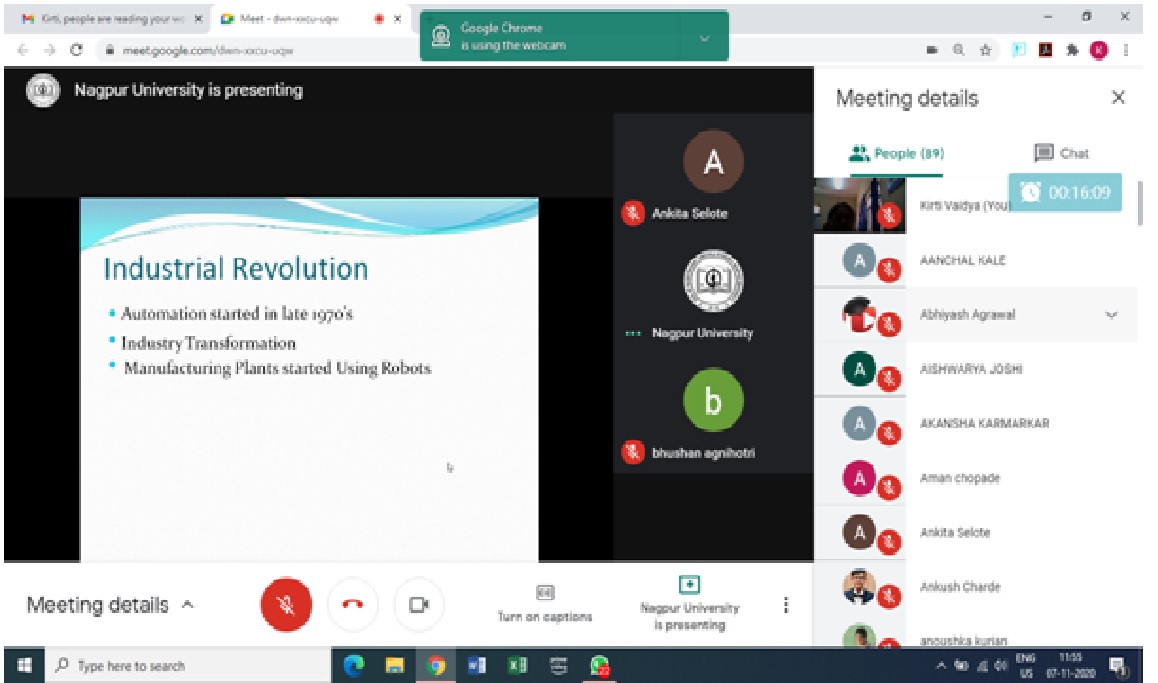Click the camera permission icon in the address bar
The width and height of the screenshot is (1158, 683).
932,50
